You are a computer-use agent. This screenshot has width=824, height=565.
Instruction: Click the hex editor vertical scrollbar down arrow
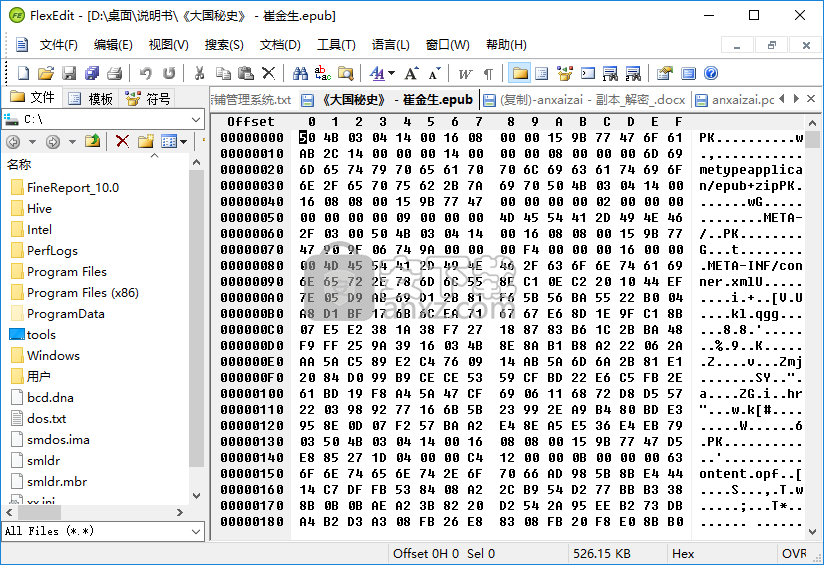coord(812,531)
